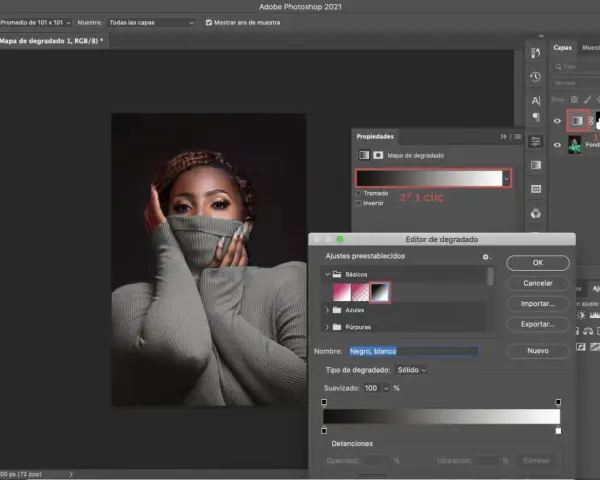Open the Propiedades panel menu icon
The height and width of the screenshot is (480, 600).
click(x=518, y=137)
